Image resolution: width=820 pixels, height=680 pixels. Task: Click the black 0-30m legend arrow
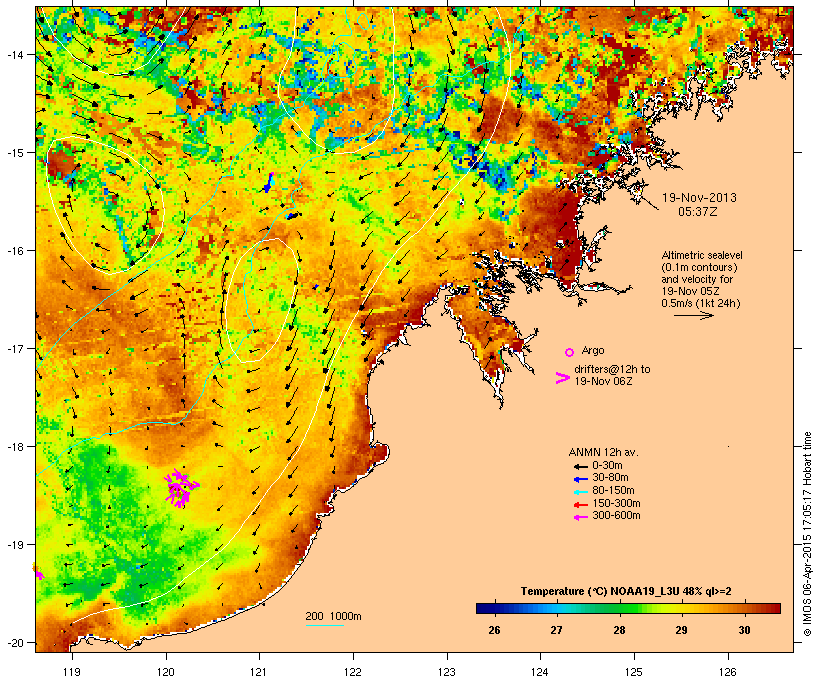[580, 466]
